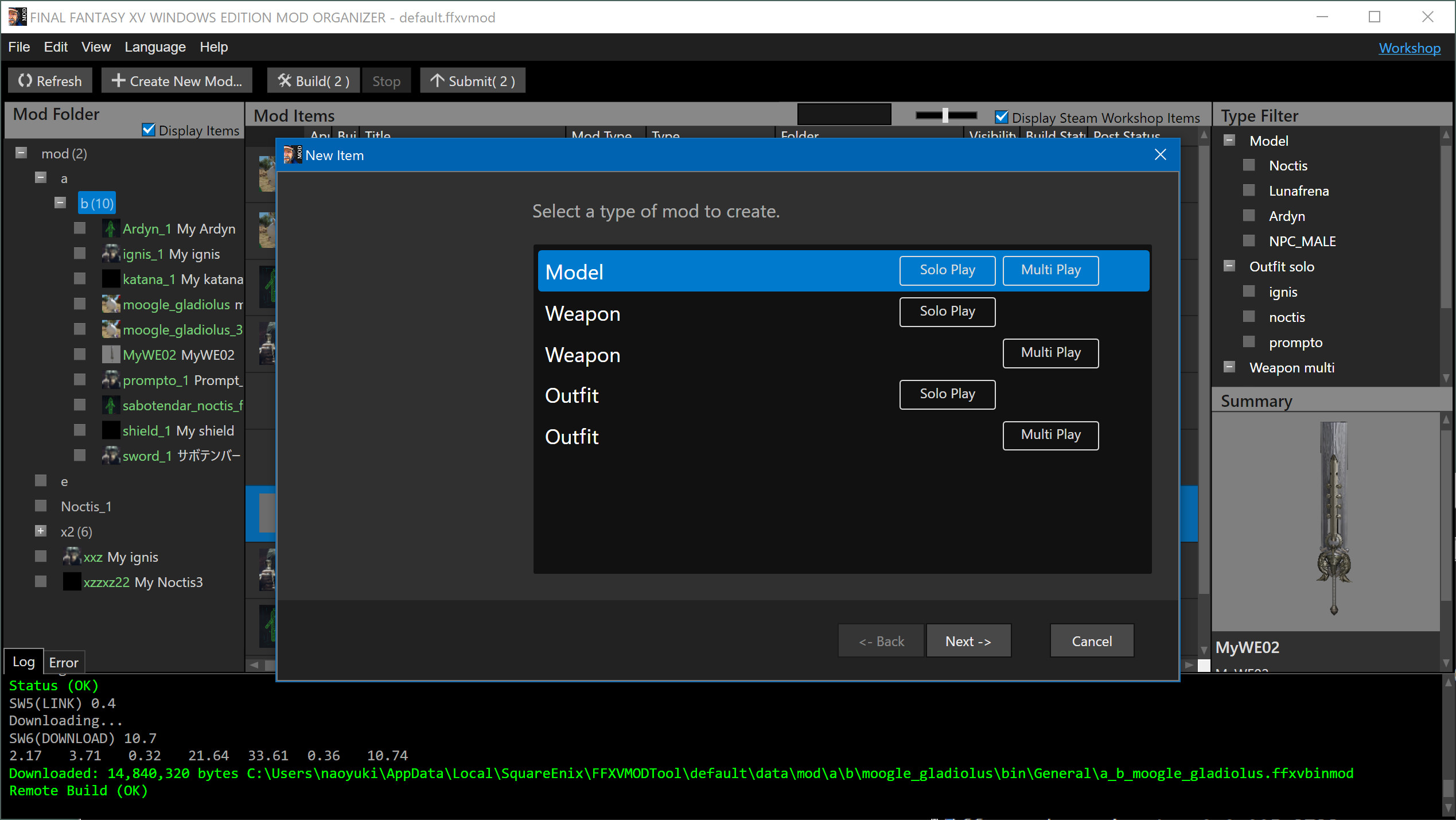Expand the x2 (6) tree node

40,531
